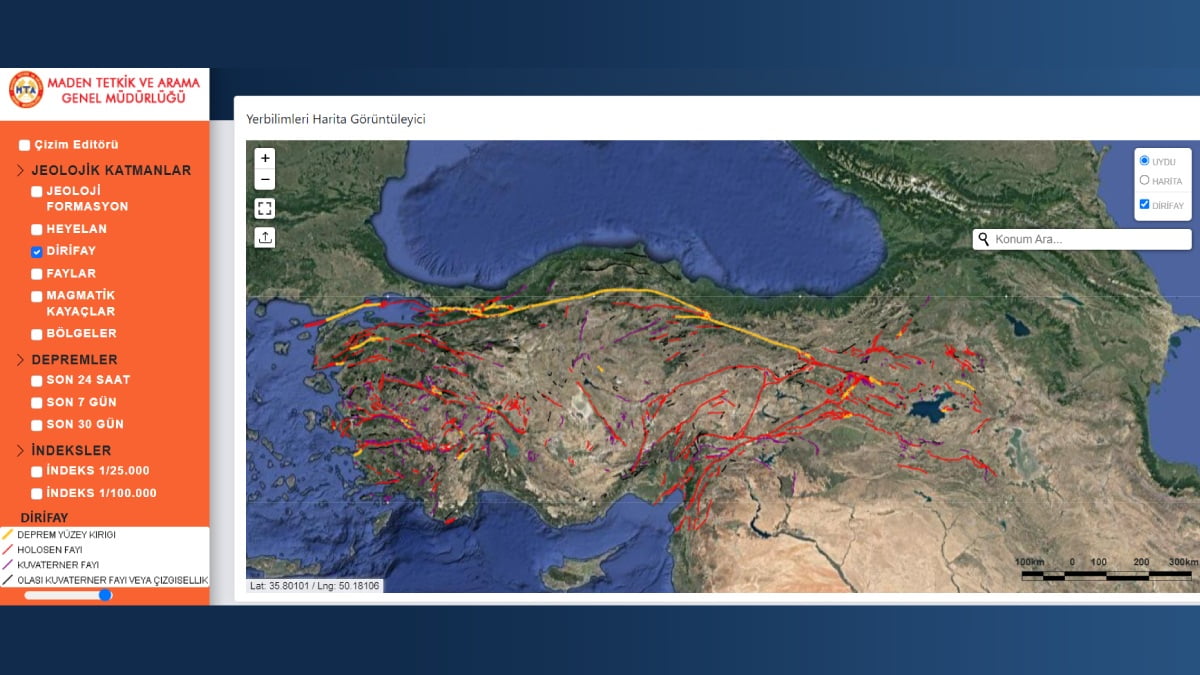Click yellow Deprem Yüzey Kırığı legend symbol

coord(8,535)
